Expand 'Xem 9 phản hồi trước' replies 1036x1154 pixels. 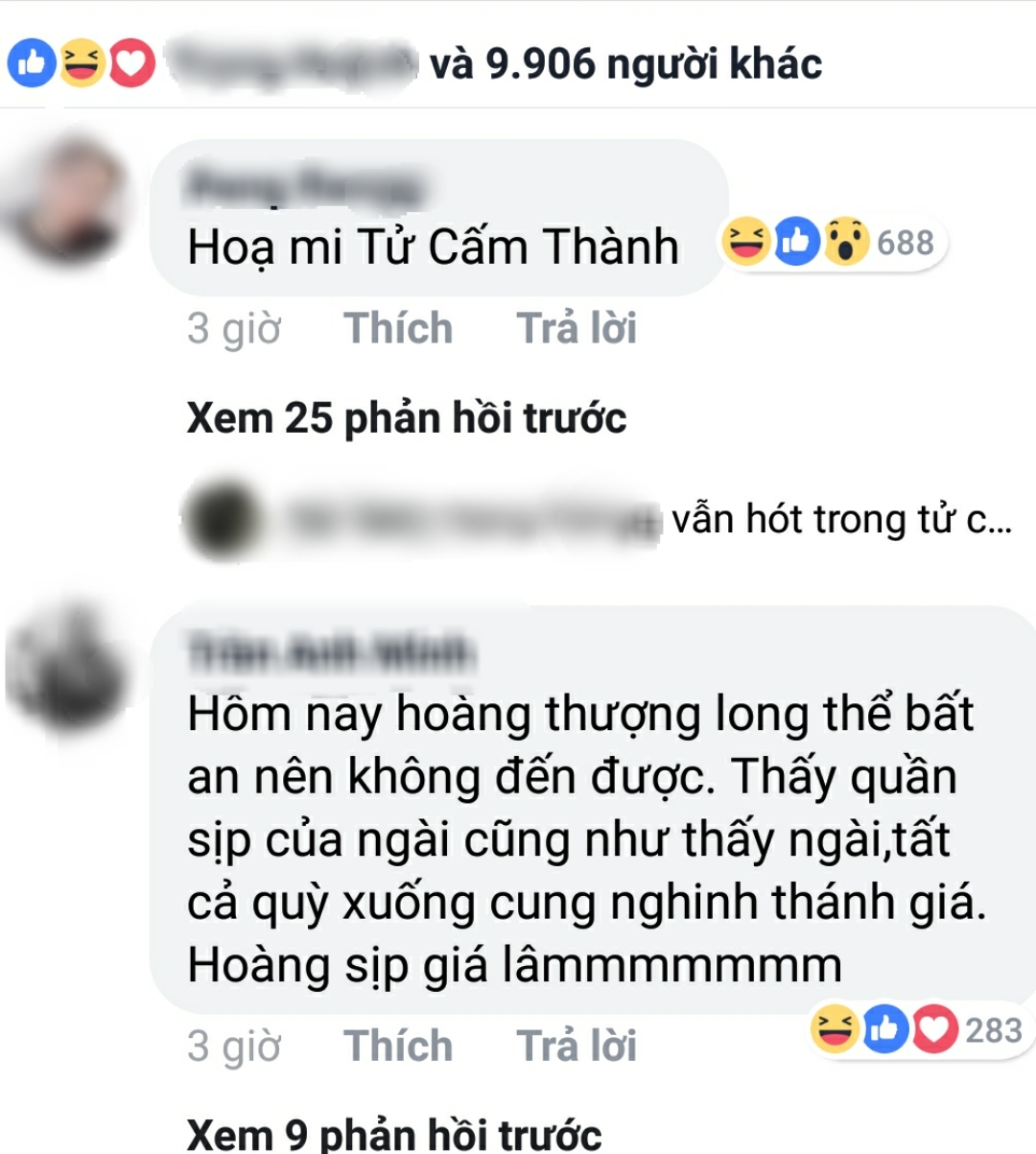click(x=394, y=1135)
